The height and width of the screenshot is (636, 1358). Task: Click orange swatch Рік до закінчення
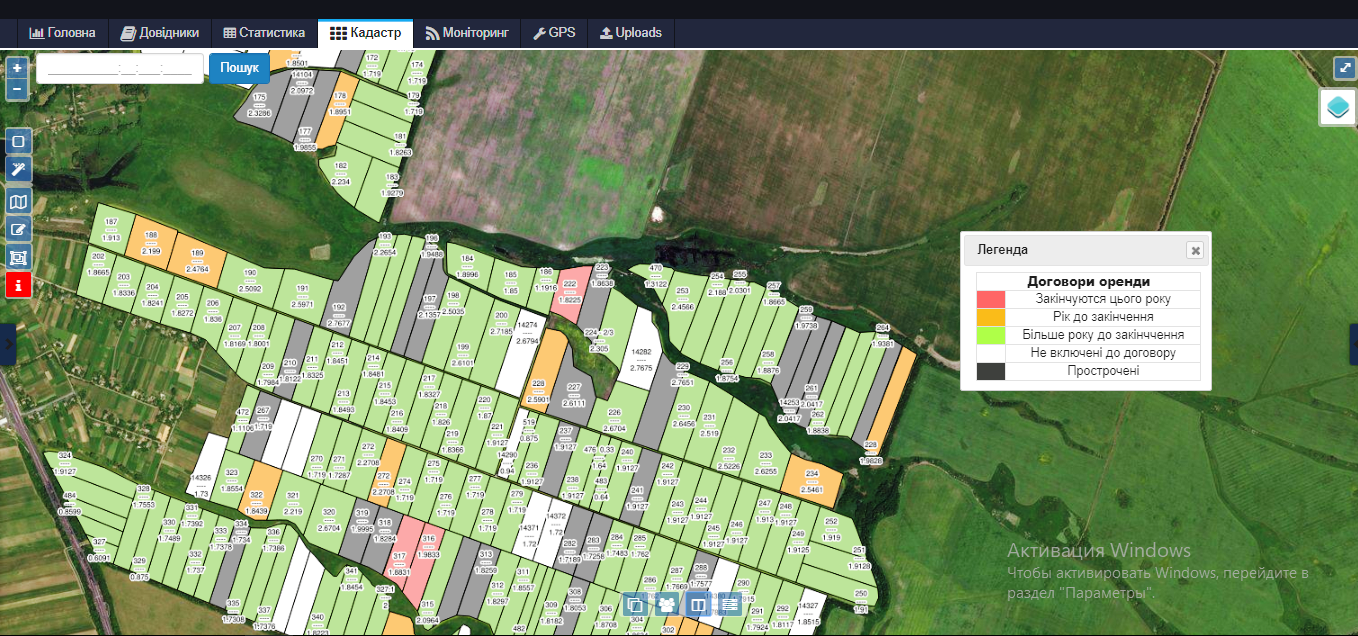click(991, 317)
